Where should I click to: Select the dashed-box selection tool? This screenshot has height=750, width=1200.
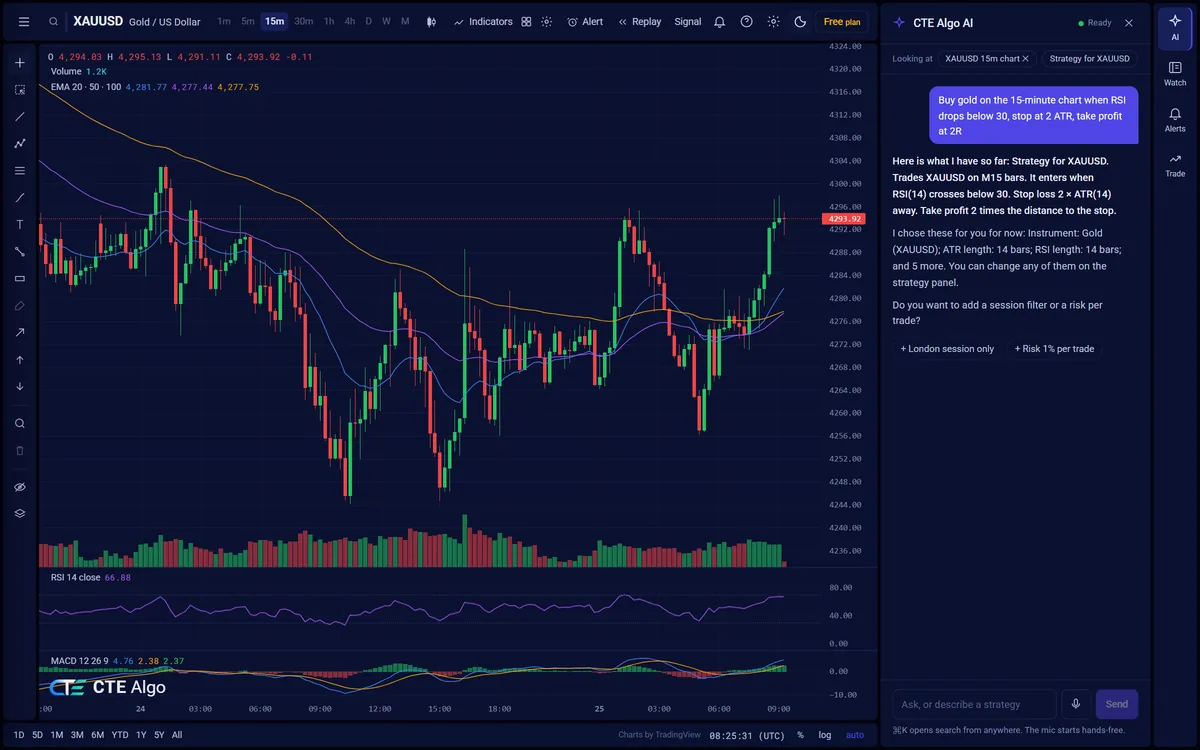tap(20, 90)
